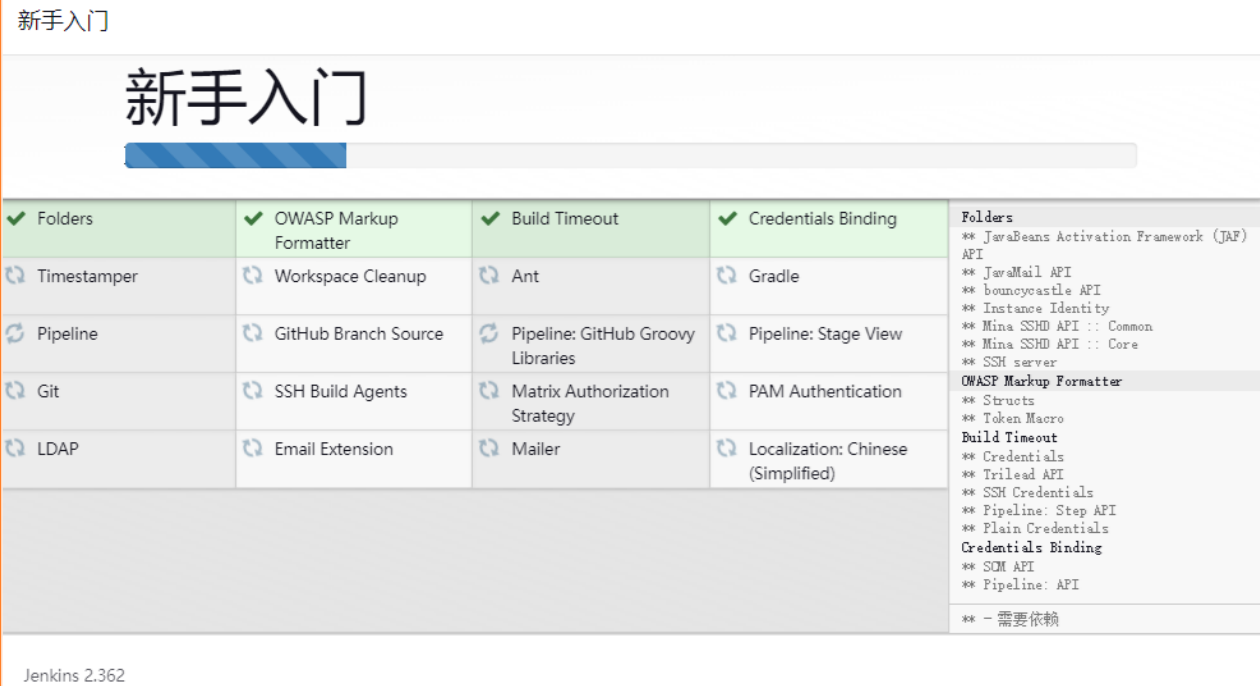Select the PAM Authentication label
Screen dimensions: 1260x686
[825, 391]
